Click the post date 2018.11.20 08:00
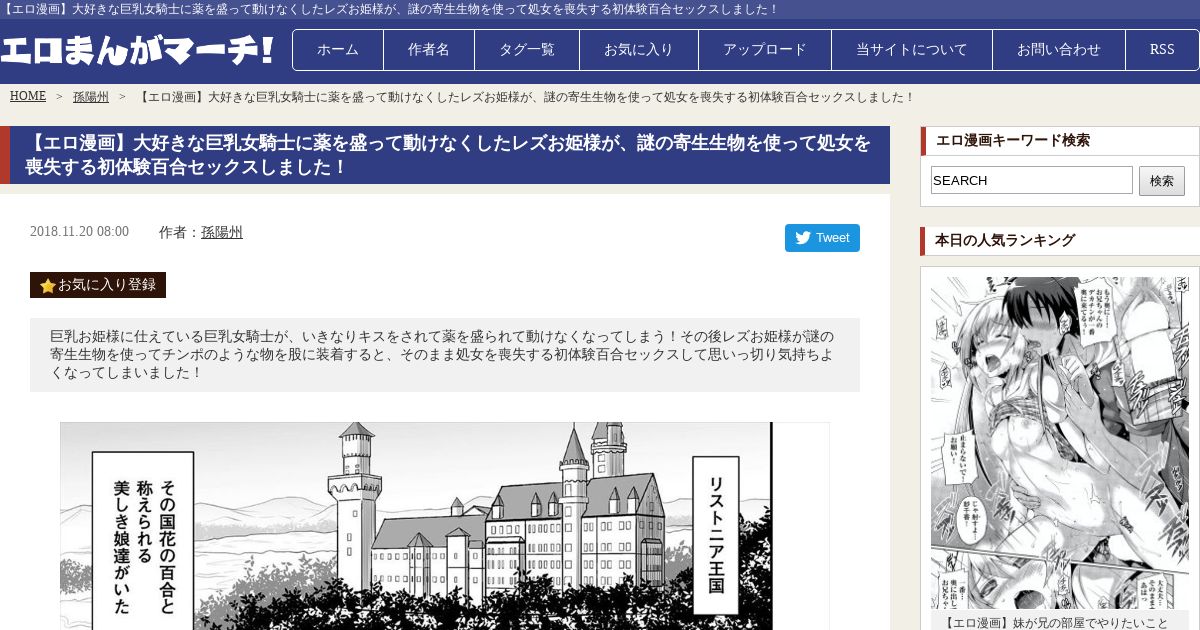 point(79,232)
